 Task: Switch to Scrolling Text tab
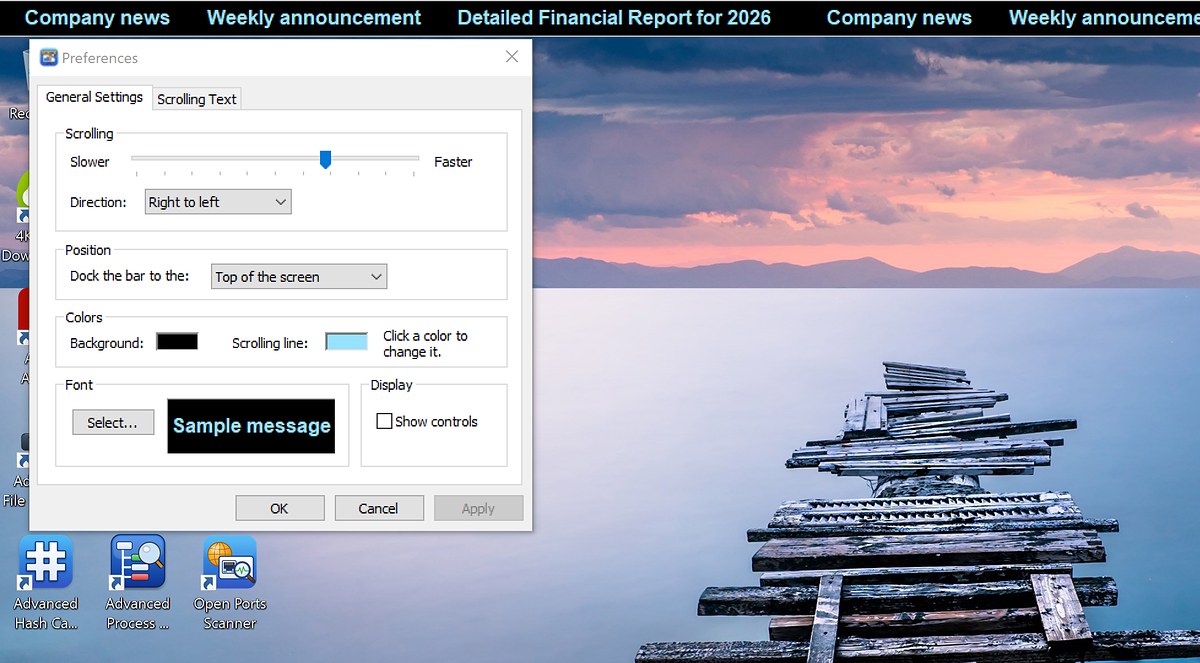coord(197,99)
